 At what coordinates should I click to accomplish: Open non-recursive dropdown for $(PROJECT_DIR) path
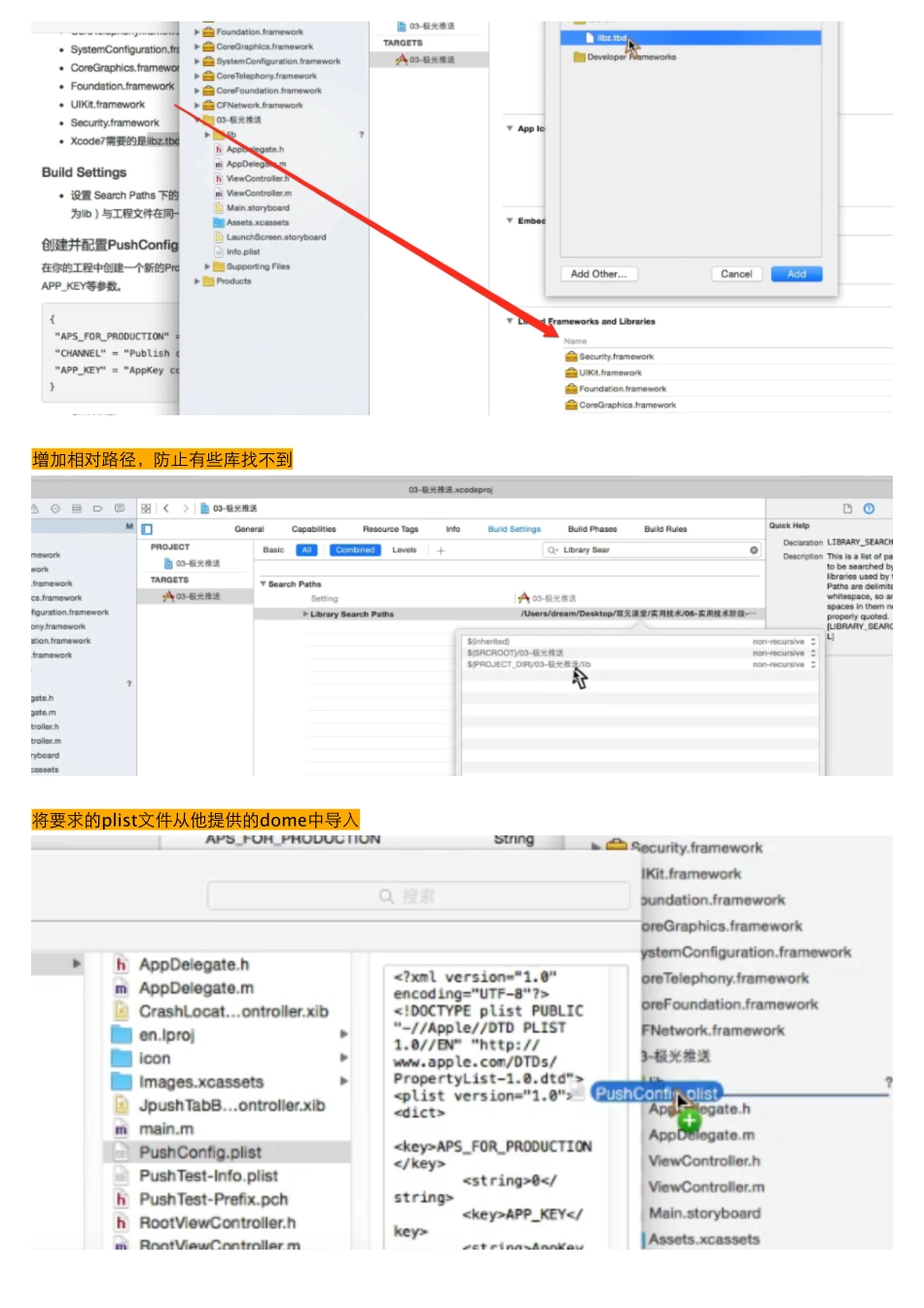point(813,665)
